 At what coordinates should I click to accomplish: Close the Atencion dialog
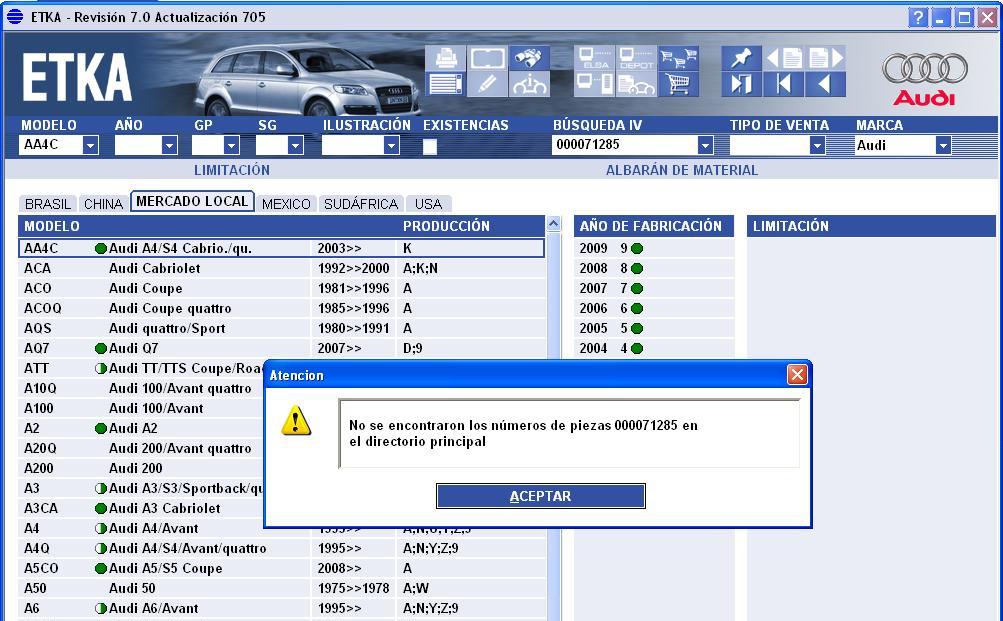point(796,375)
